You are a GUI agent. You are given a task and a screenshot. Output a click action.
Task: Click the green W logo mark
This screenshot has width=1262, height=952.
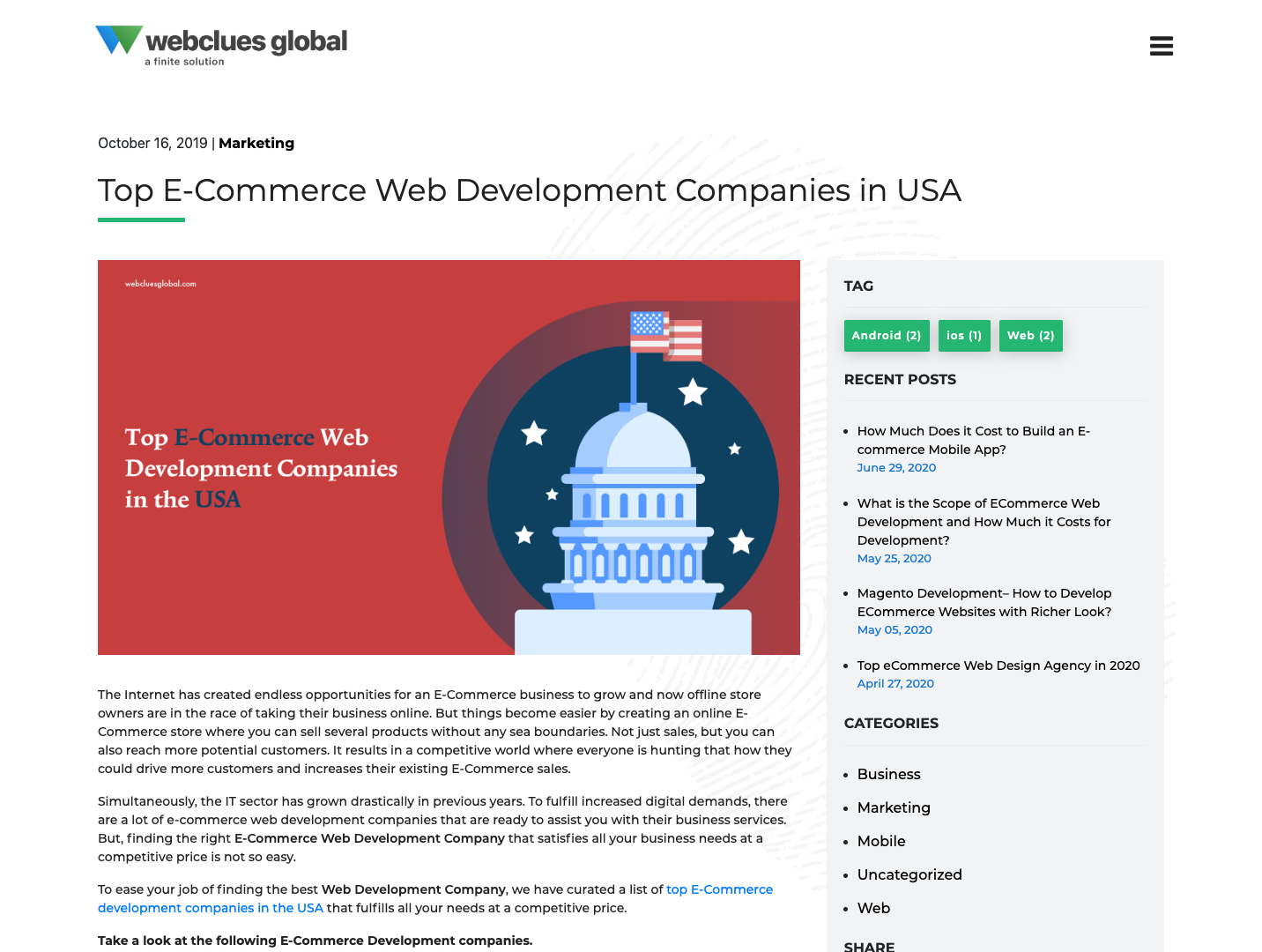click(x=117, y=39)
